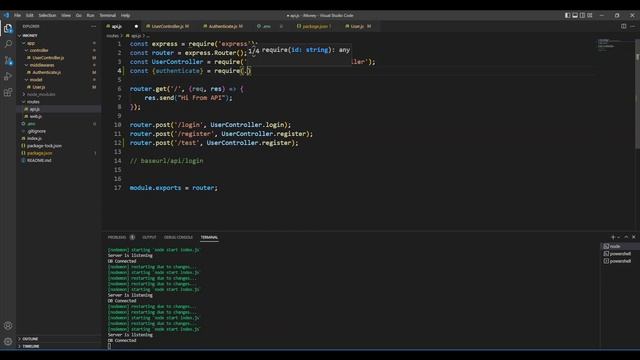
Task: Maximize the terminal panel with the caret icon
Action: coord(626,237)
